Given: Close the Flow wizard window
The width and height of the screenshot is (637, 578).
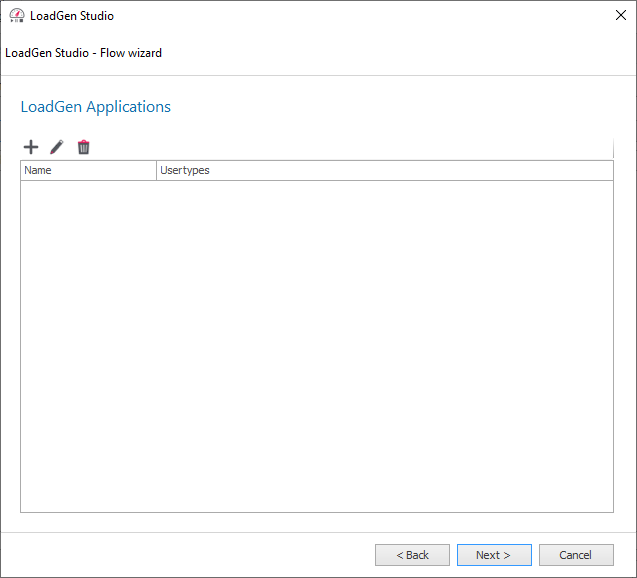Looking at the screenshot, I should pos(620,15).
